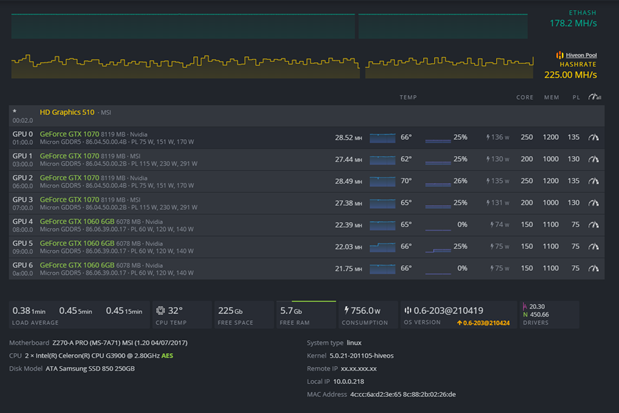Select GeForce GTX 1060 6GB name on GPU 6
This screenshot has height=413, width=619.
(77, 265)
